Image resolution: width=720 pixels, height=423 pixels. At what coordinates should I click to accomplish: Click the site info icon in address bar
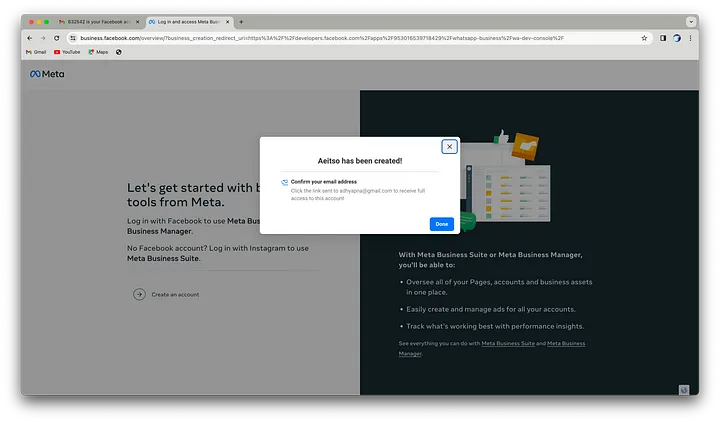73,38
